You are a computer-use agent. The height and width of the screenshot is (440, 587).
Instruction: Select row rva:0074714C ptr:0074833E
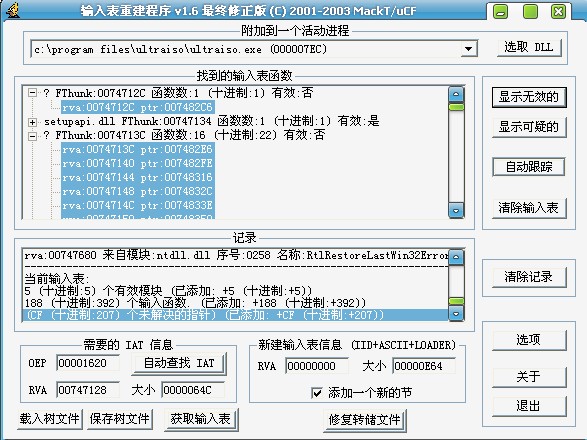[138, 205]
